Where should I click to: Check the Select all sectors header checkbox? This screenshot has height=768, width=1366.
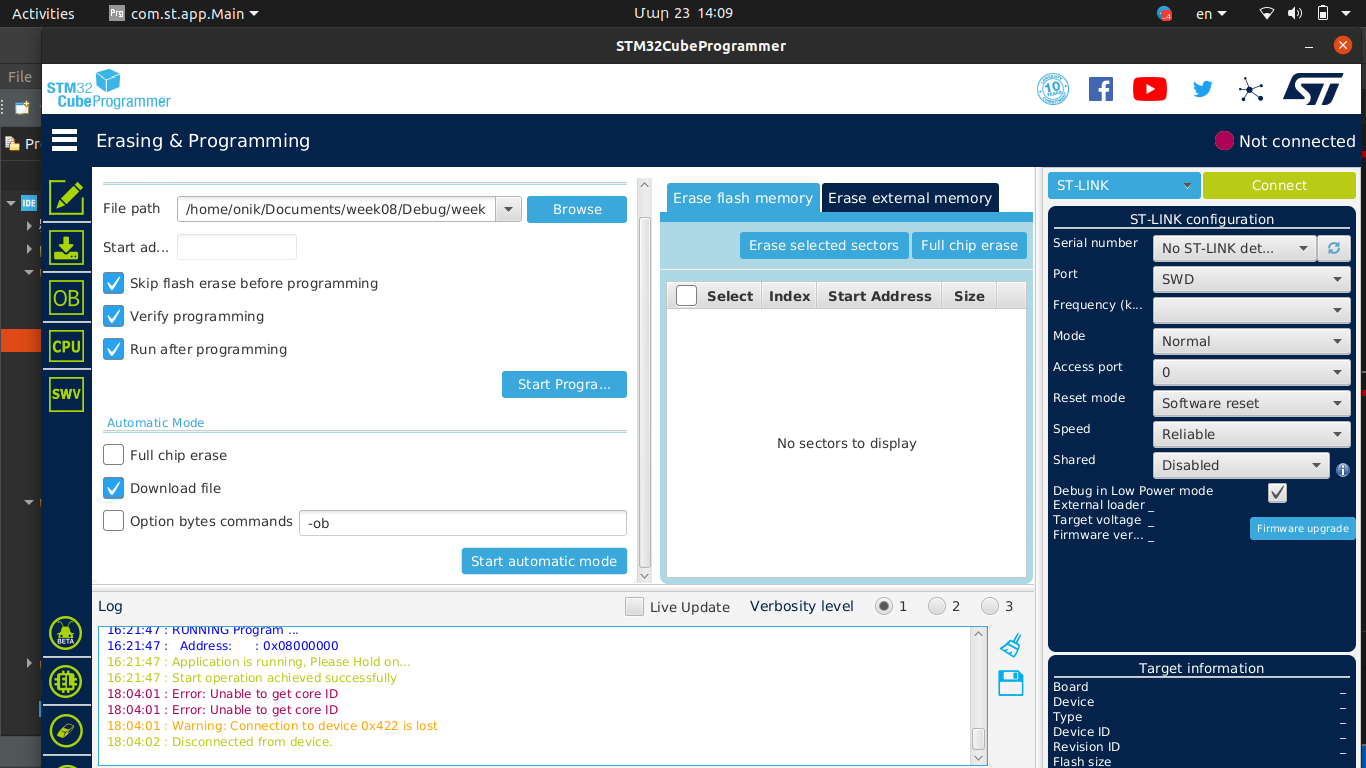click(x=686, y=296)
